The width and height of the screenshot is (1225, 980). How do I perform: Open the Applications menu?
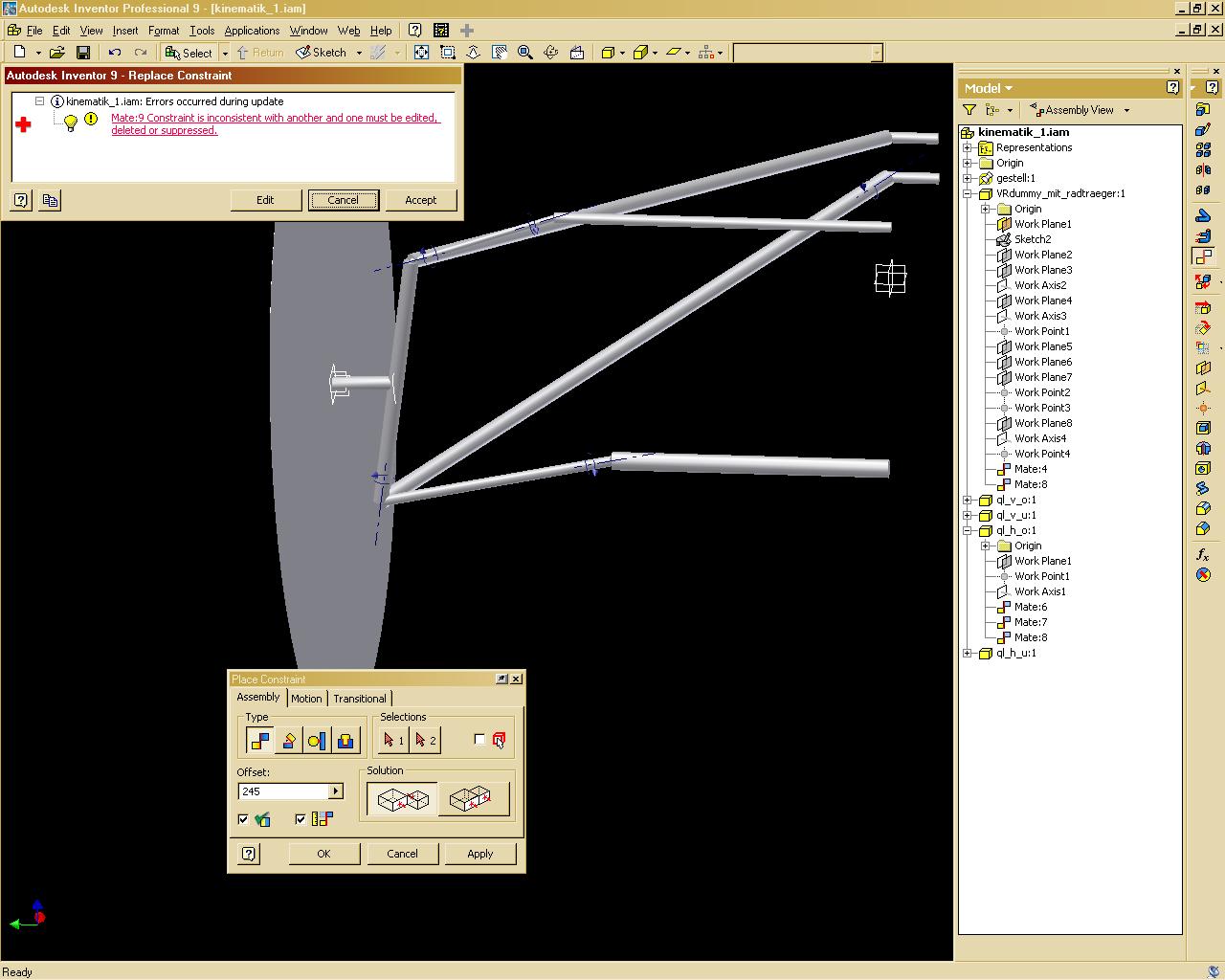(252, 31)
